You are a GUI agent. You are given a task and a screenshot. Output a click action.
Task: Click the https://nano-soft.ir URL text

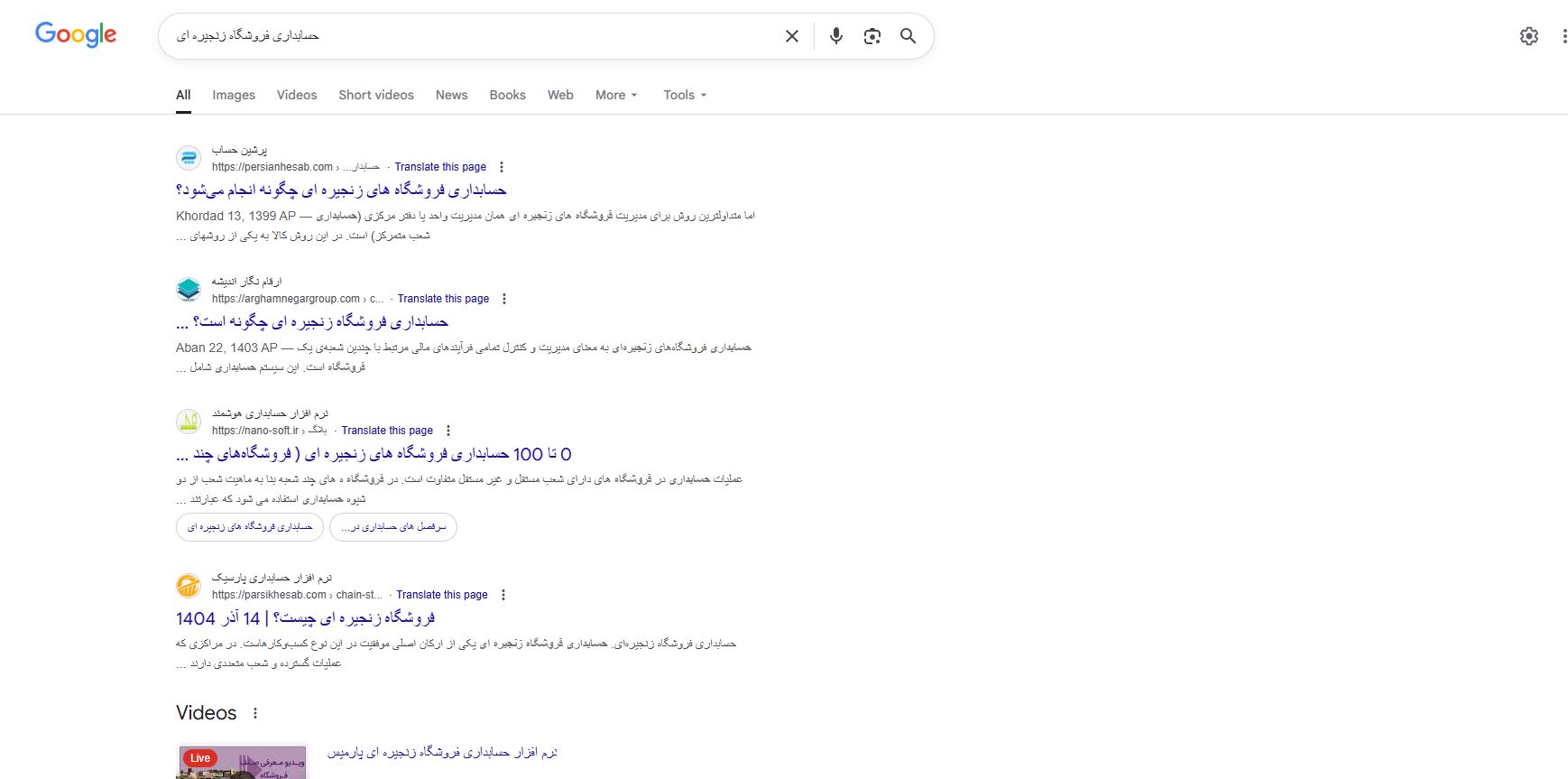[x=255, y=431]
